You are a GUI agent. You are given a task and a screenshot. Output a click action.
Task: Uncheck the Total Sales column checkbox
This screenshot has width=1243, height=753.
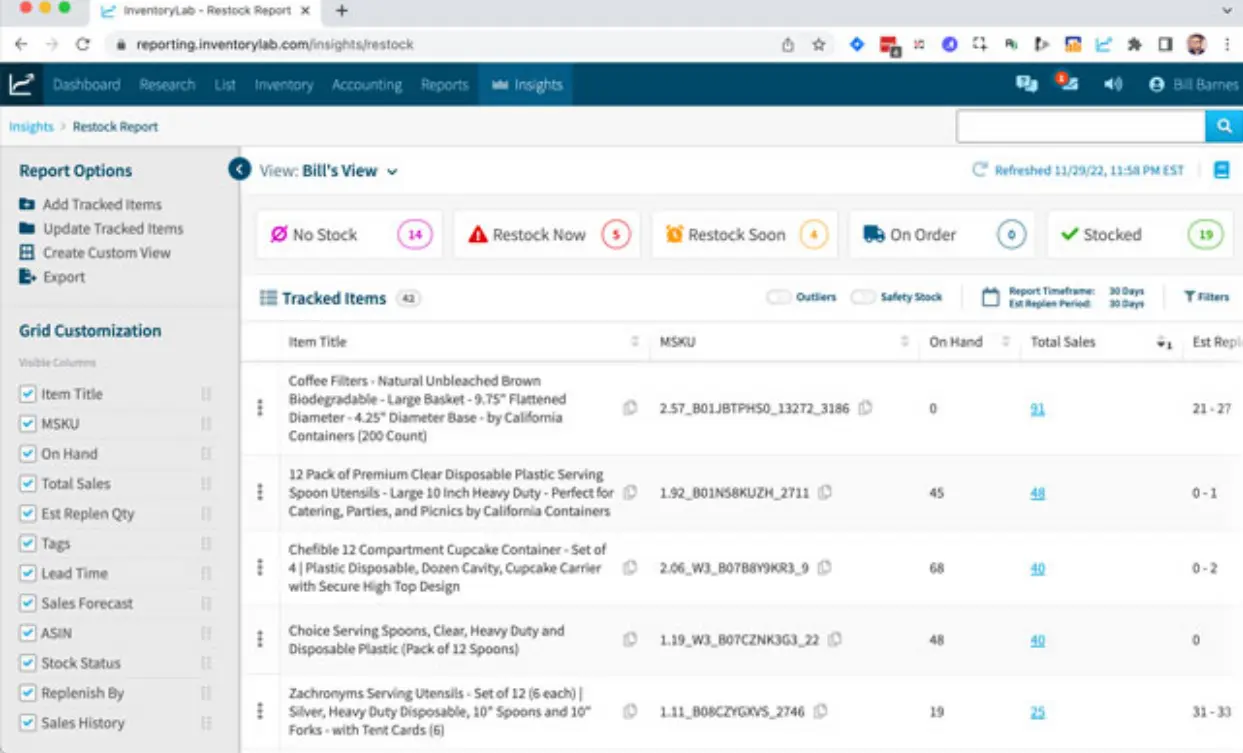[x=28, y=484]
